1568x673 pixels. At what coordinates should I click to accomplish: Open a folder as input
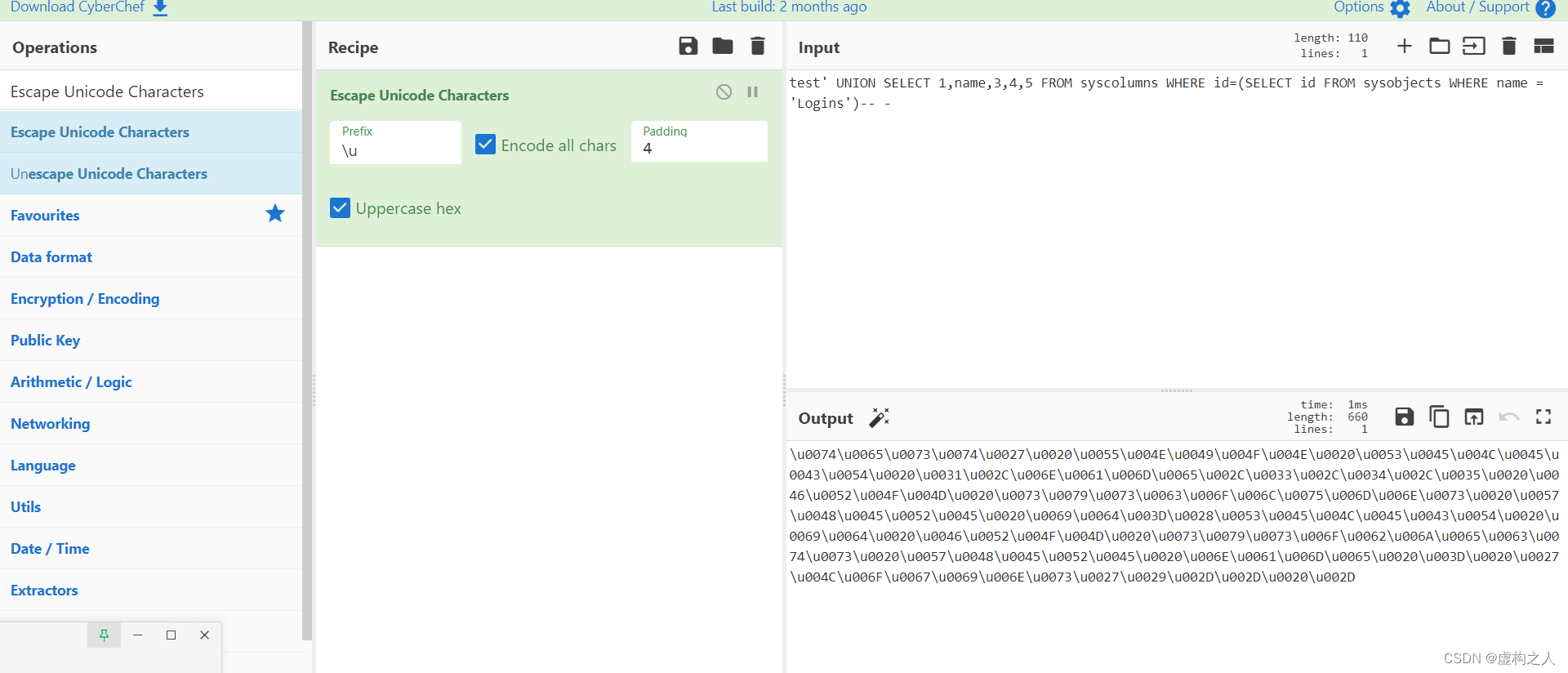pyautogui.click(x=1440, y=46)
